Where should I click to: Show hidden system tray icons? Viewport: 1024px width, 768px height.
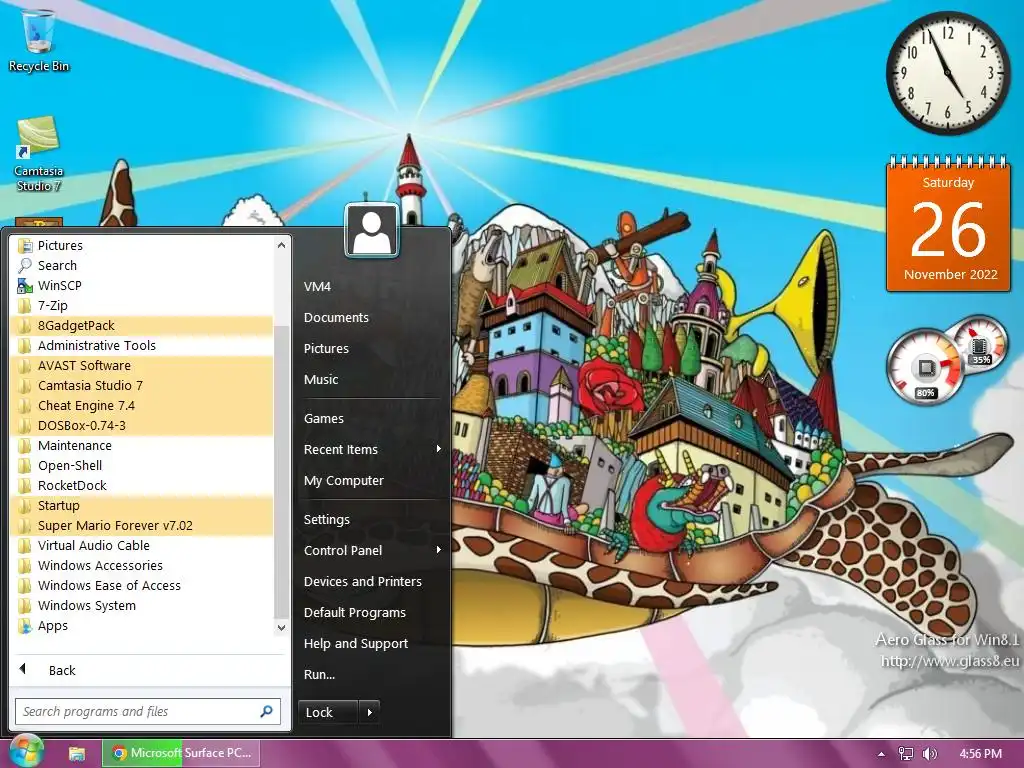point(881,754)
